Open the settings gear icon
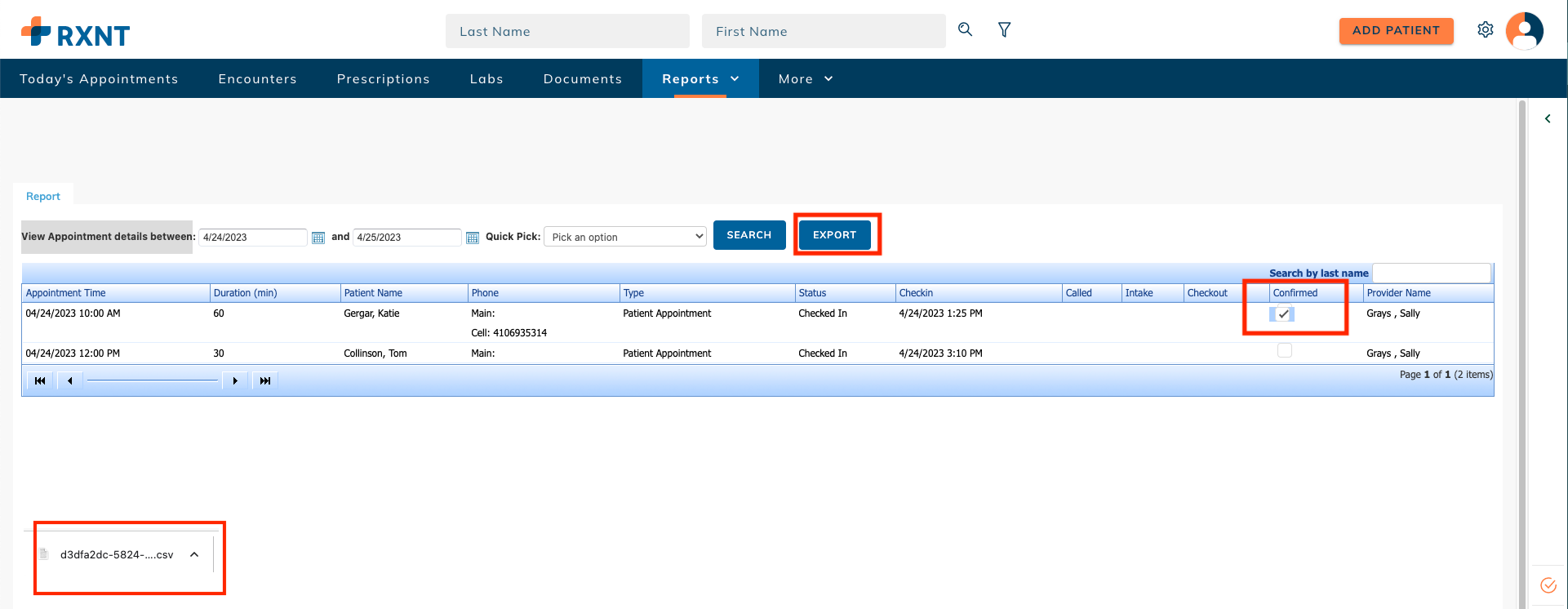The width and height of the screenshot is (1568, 609). [1486, 29]
